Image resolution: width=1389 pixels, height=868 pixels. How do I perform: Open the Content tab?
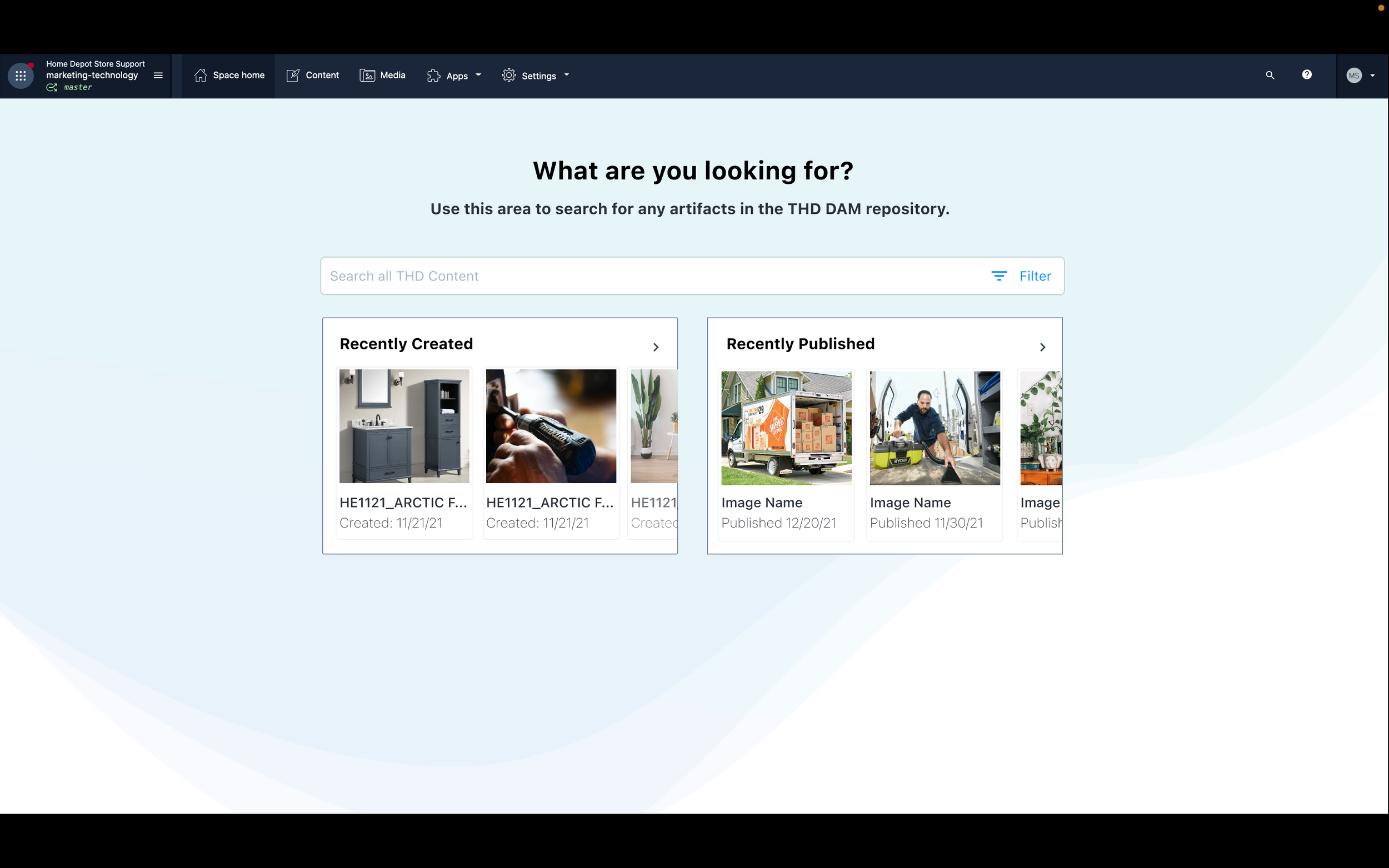[x=313, y=75]
